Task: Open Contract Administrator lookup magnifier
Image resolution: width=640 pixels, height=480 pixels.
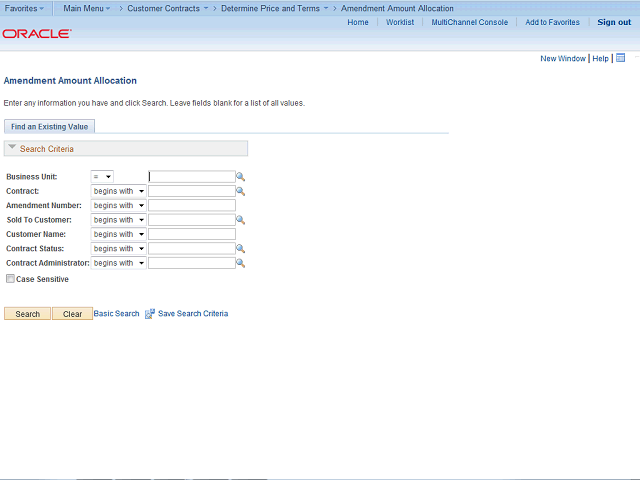Action: [x=241, y=263]
